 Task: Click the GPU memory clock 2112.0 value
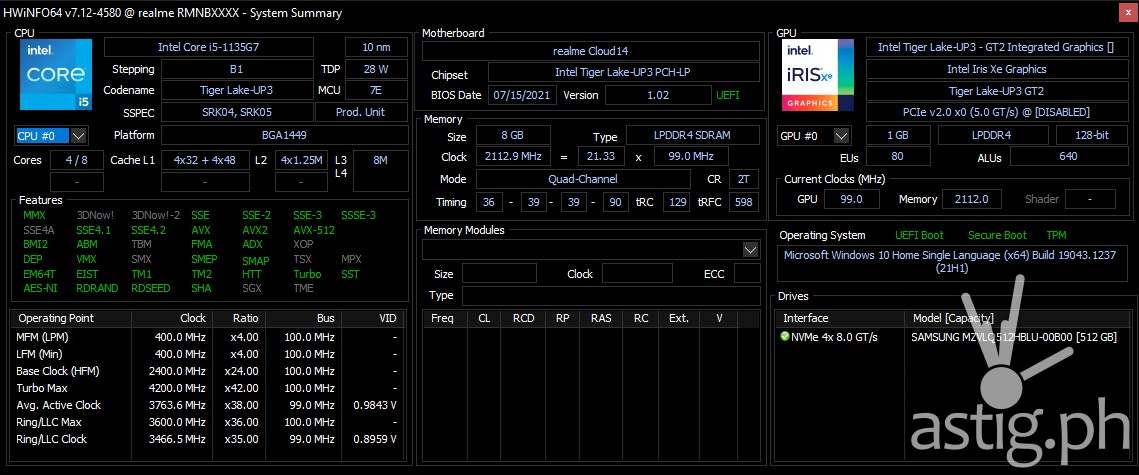coord(970,199)
